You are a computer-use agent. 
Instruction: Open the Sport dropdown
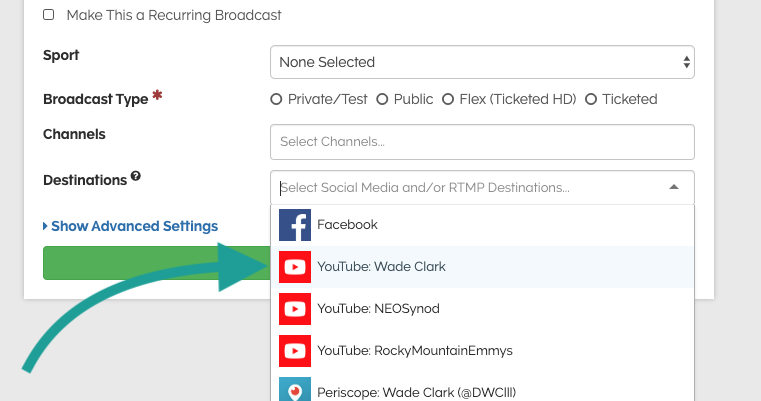pos(482,62)
